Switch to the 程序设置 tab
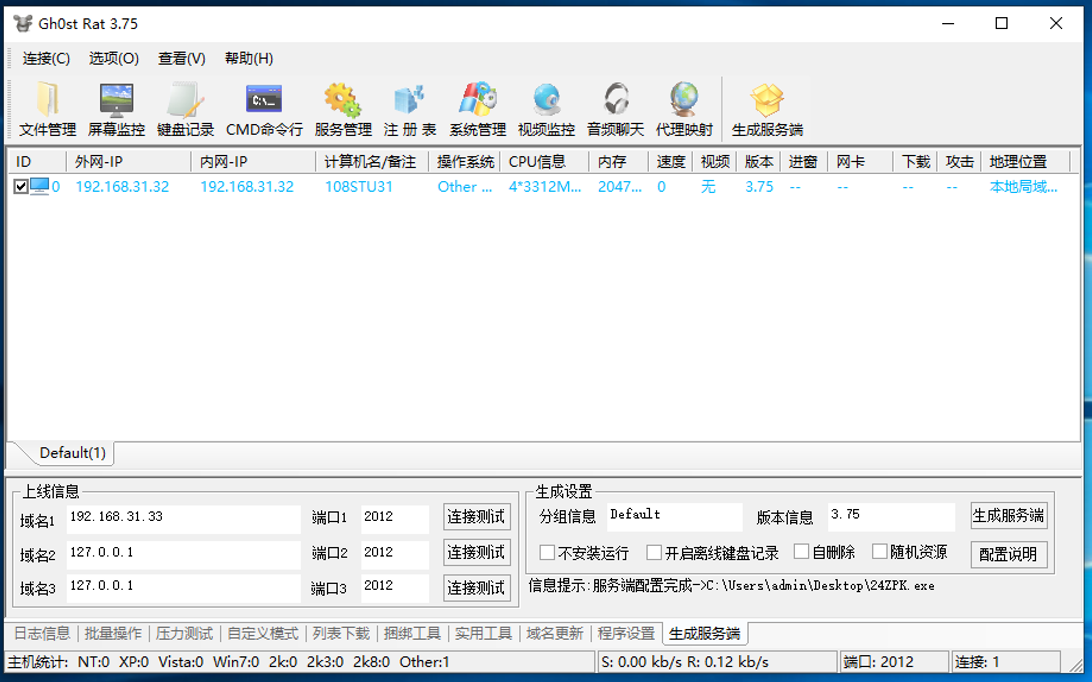Viewport: 1092px width, 682px height. 626,633
